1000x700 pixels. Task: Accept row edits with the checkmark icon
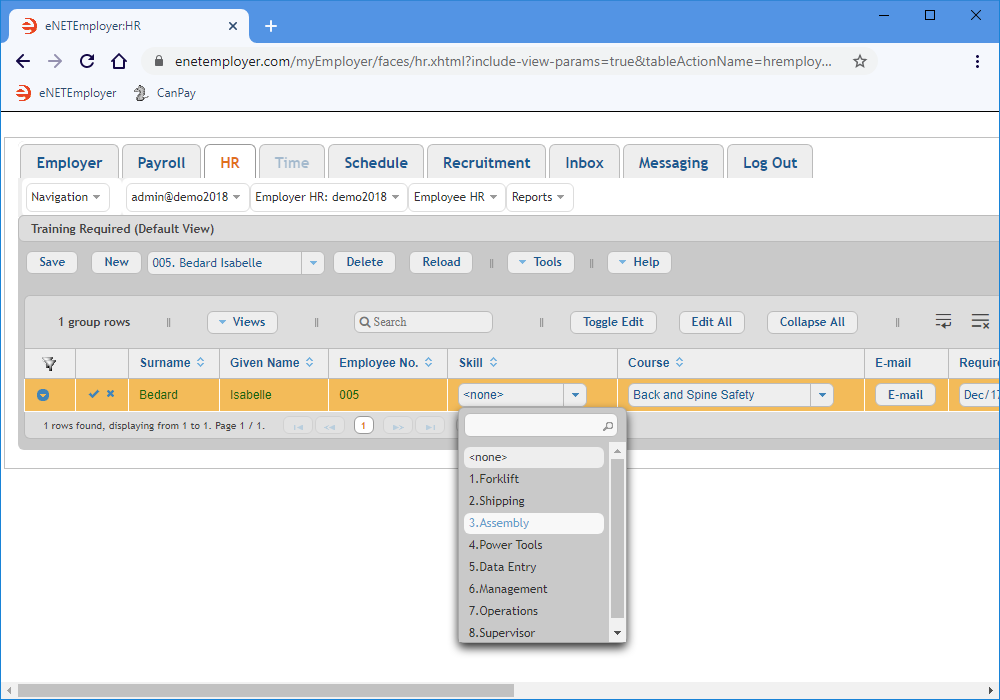[x=94, y=394]
